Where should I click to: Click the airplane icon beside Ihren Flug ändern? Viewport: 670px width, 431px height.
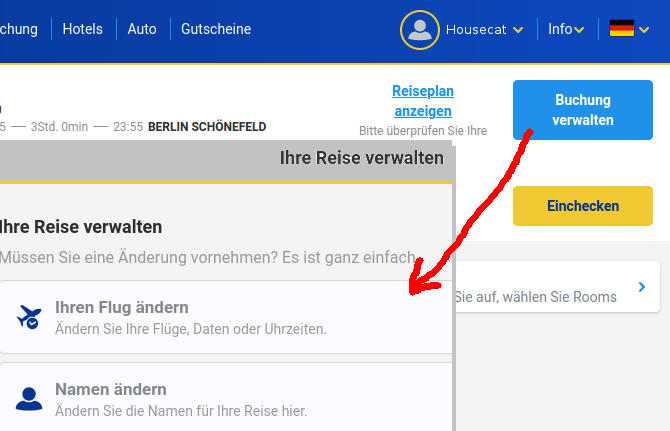pos(30,317)
